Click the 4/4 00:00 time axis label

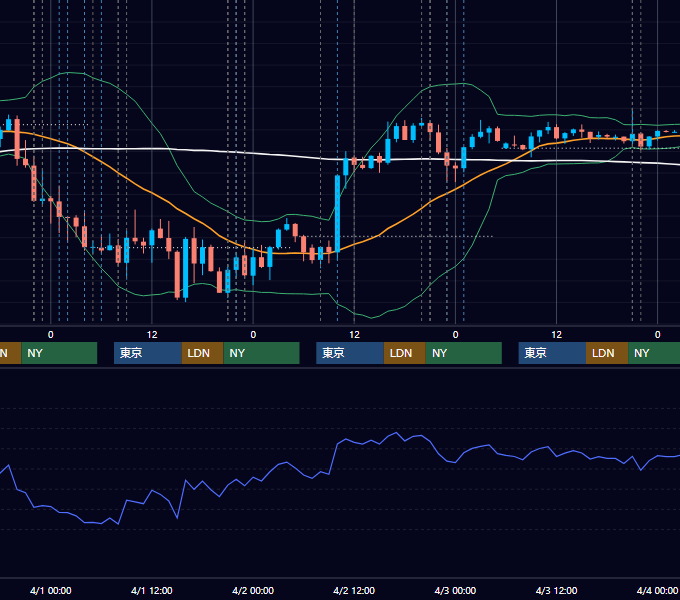pos(657,590)
